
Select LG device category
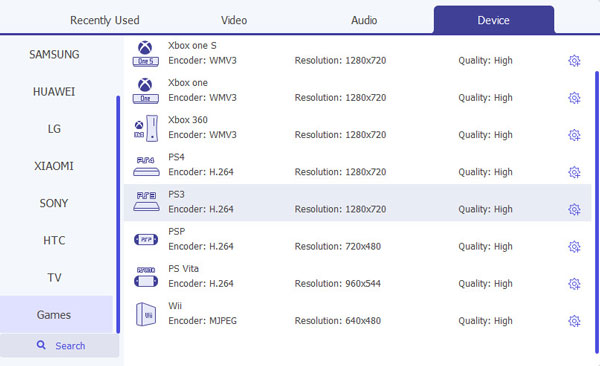(54, 129)
